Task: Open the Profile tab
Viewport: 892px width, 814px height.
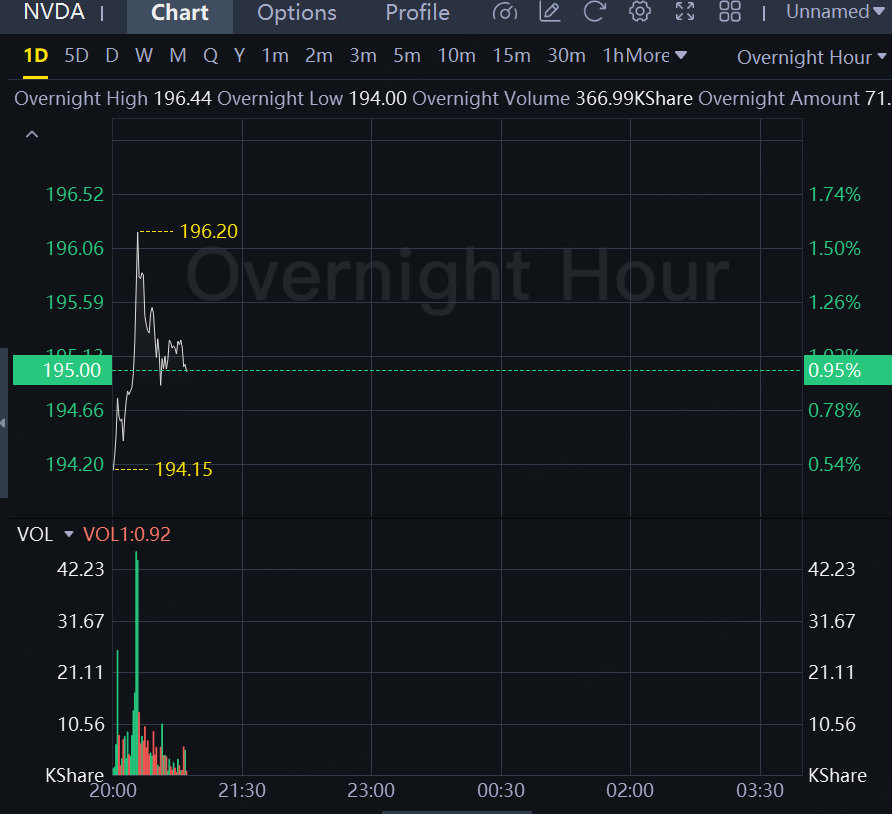Action: [418, 13]
